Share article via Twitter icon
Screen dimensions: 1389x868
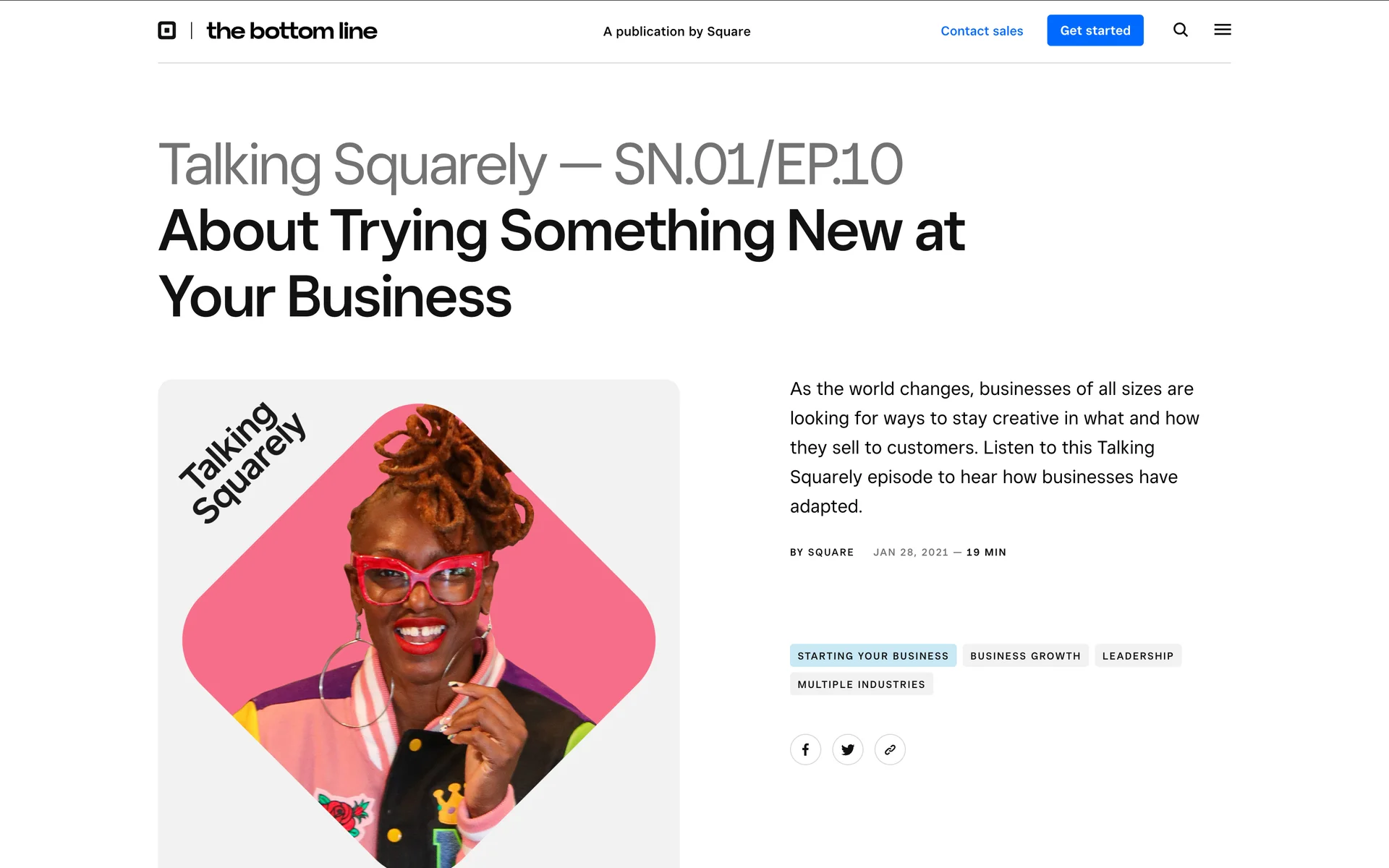click(x=848, y=749)
